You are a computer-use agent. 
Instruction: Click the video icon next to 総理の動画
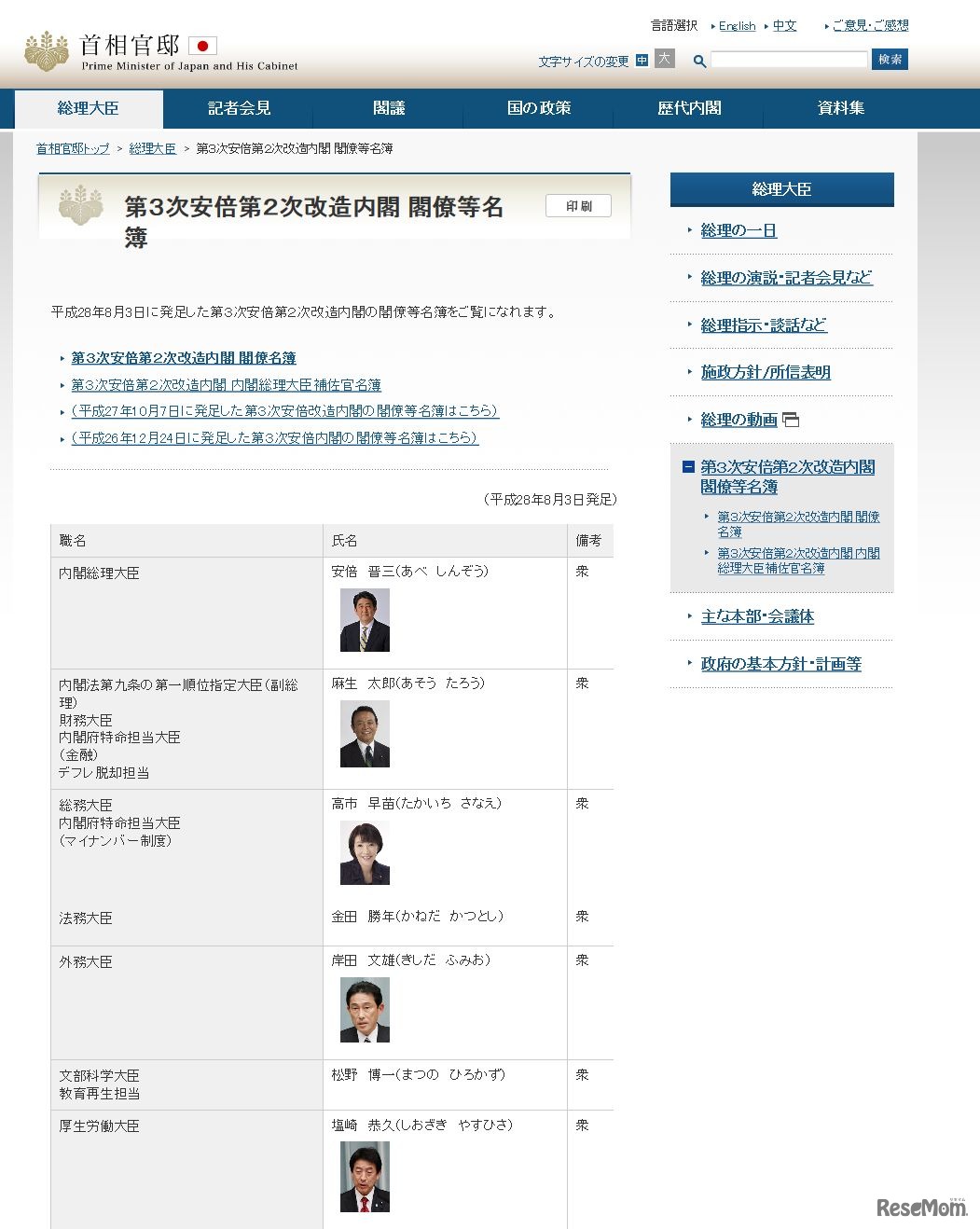(792, 420)
